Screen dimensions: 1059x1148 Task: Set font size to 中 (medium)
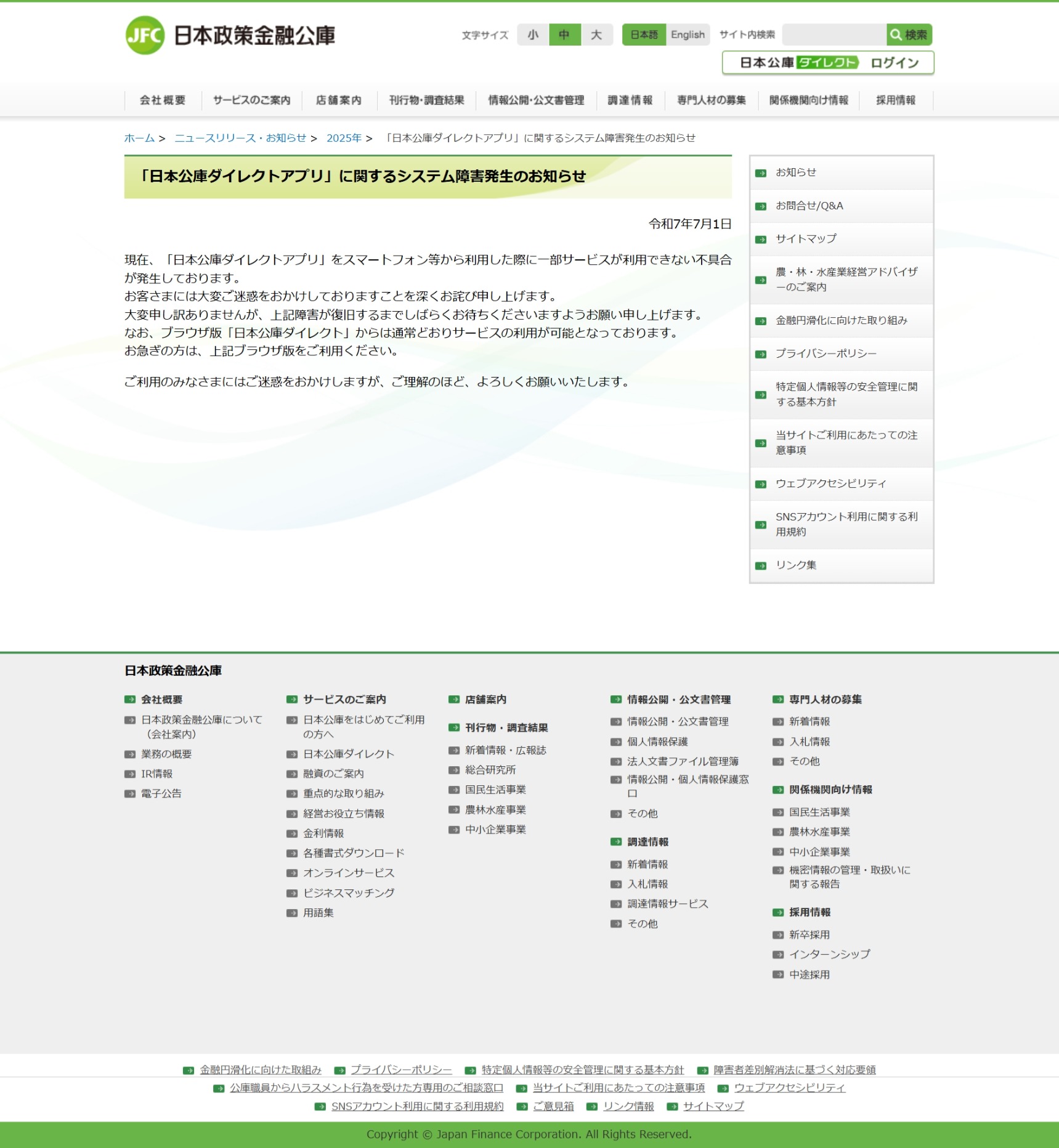564,34
